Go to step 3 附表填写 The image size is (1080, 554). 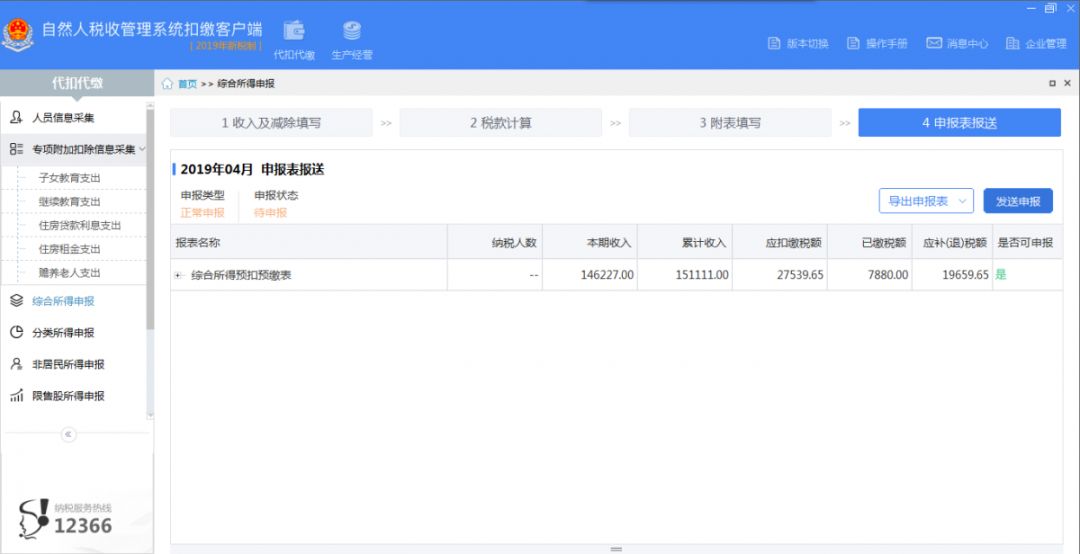pos(730,123)
